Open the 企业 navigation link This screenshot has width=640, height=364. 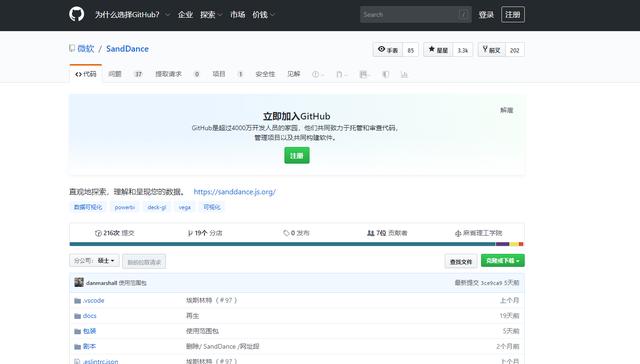pos(185,15)
